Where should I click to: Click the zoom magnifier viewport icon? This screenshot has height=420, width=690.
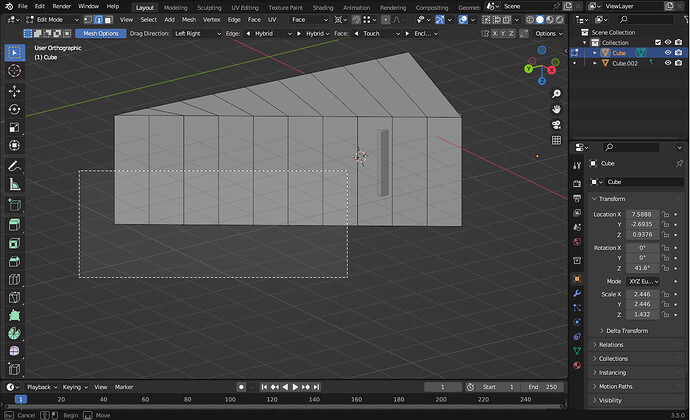tap(557, 94)
